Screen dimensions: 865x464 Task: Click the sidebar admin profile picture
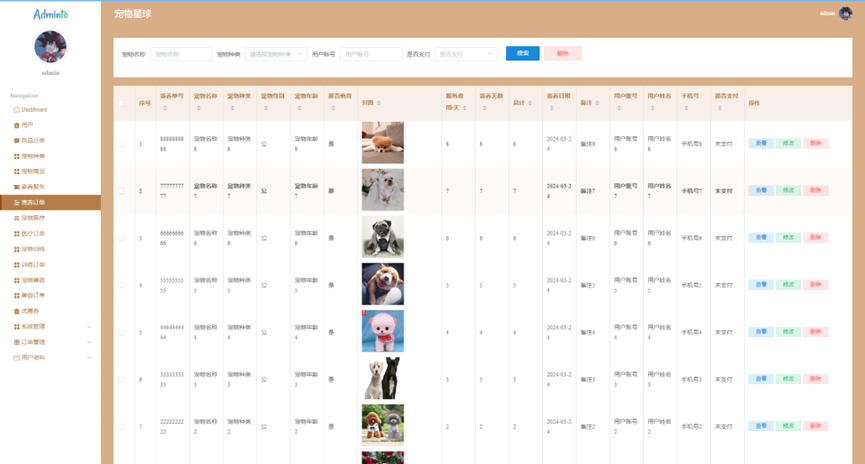(50, 47)
